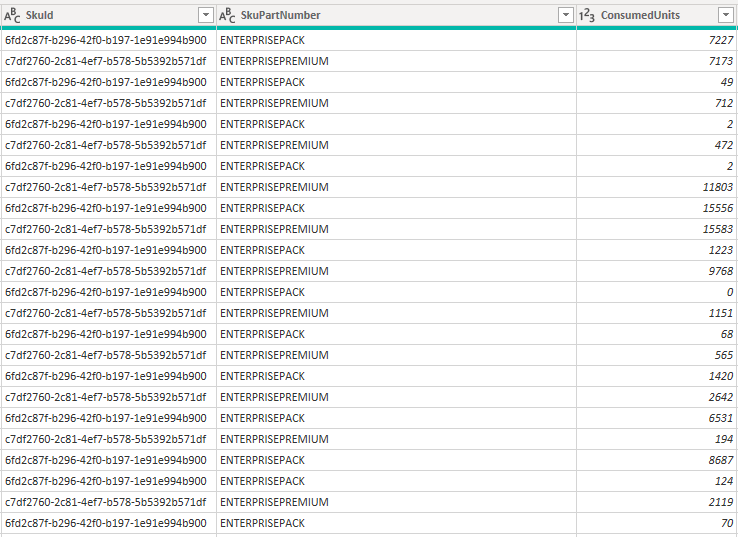Click the SkuId cell in the 565 row
The width and height of the screenshot is (738, 537).
[108, 355]
